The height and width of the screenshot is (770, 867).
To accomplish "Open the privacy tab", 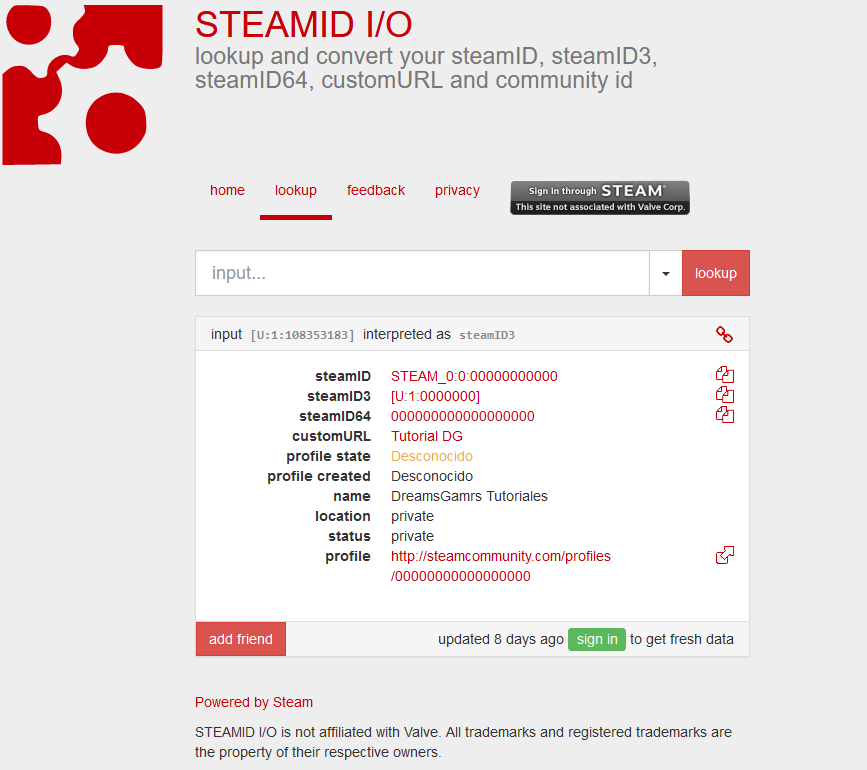I will point(457,190).
